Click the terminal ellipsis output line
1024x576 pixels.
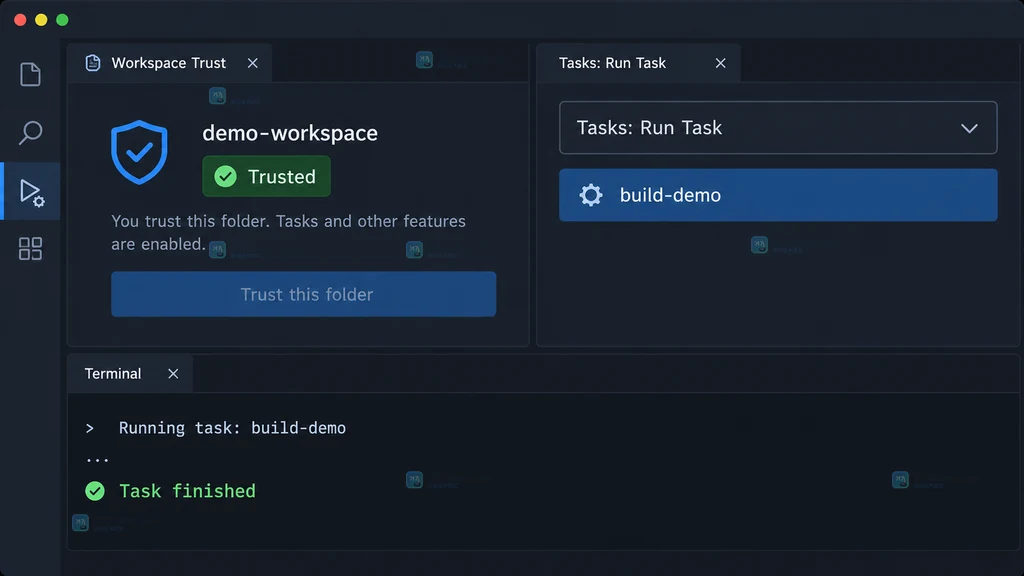(x=97, y=460)
